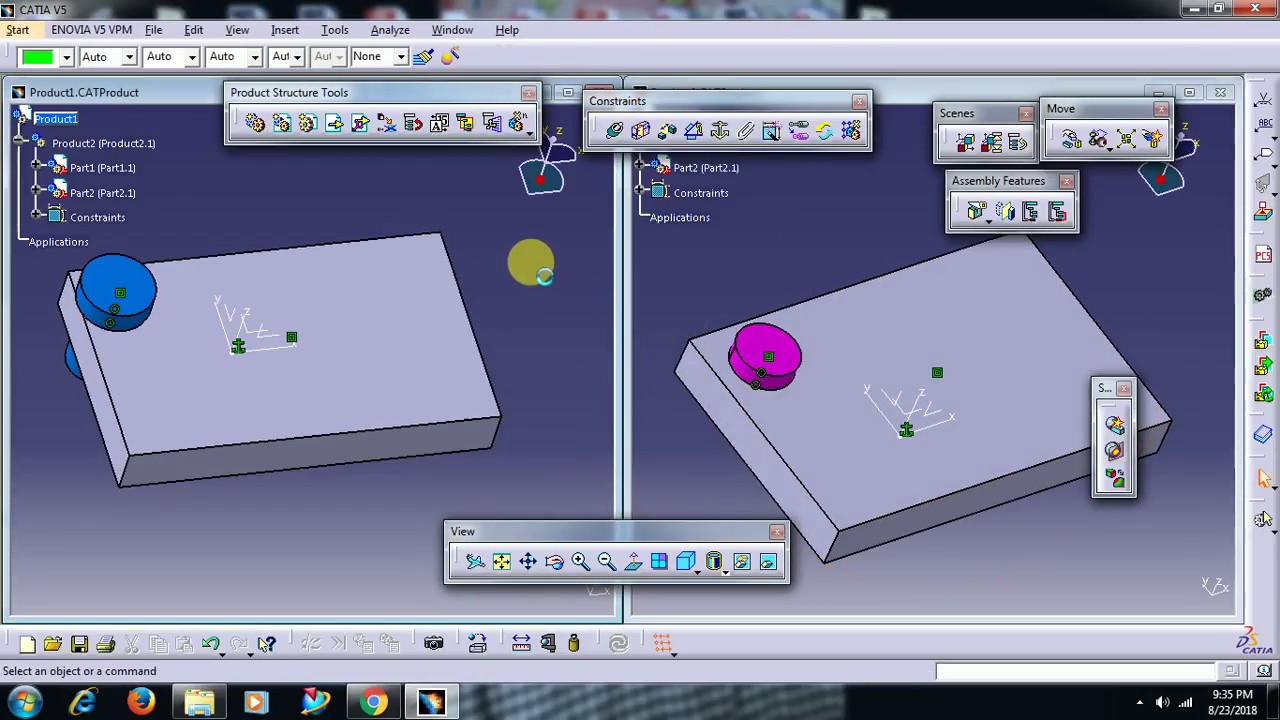Open the None dropdown in graphic properties
The width and height of the screenshot is (1280, 720).
[x=400, y=57]
